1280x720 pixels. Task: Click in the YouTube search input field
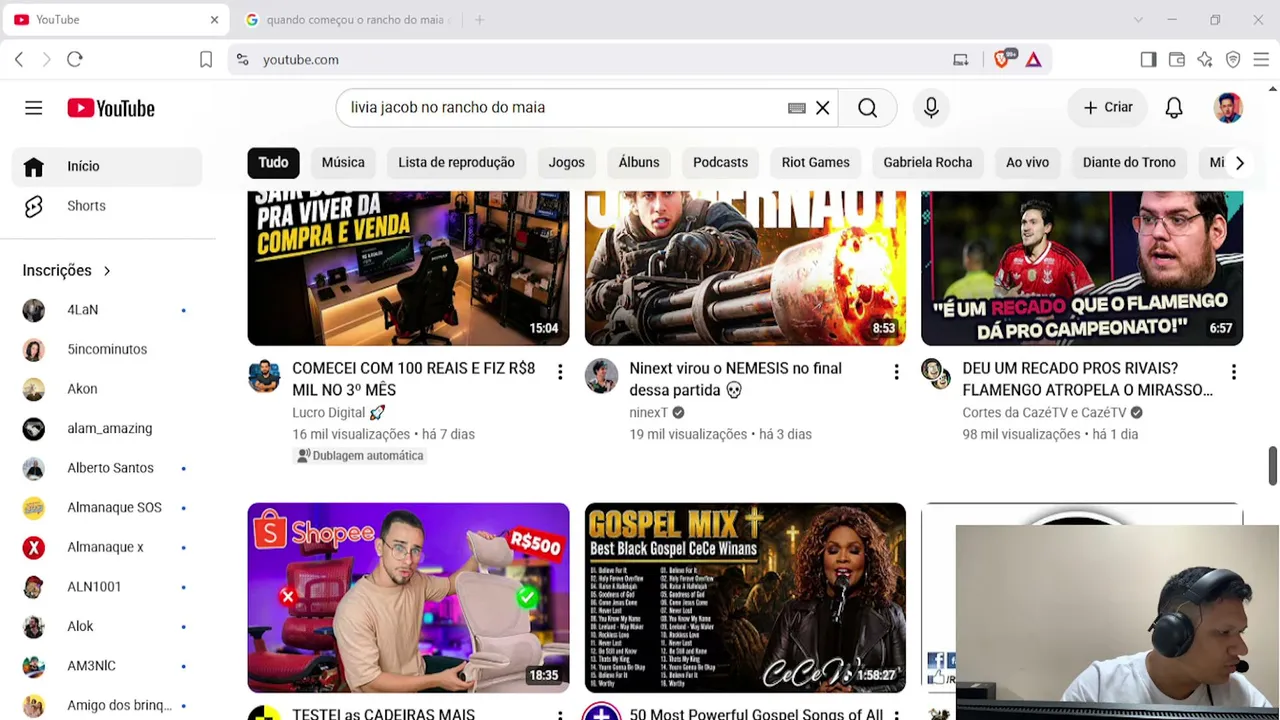[x=565, y=108]
